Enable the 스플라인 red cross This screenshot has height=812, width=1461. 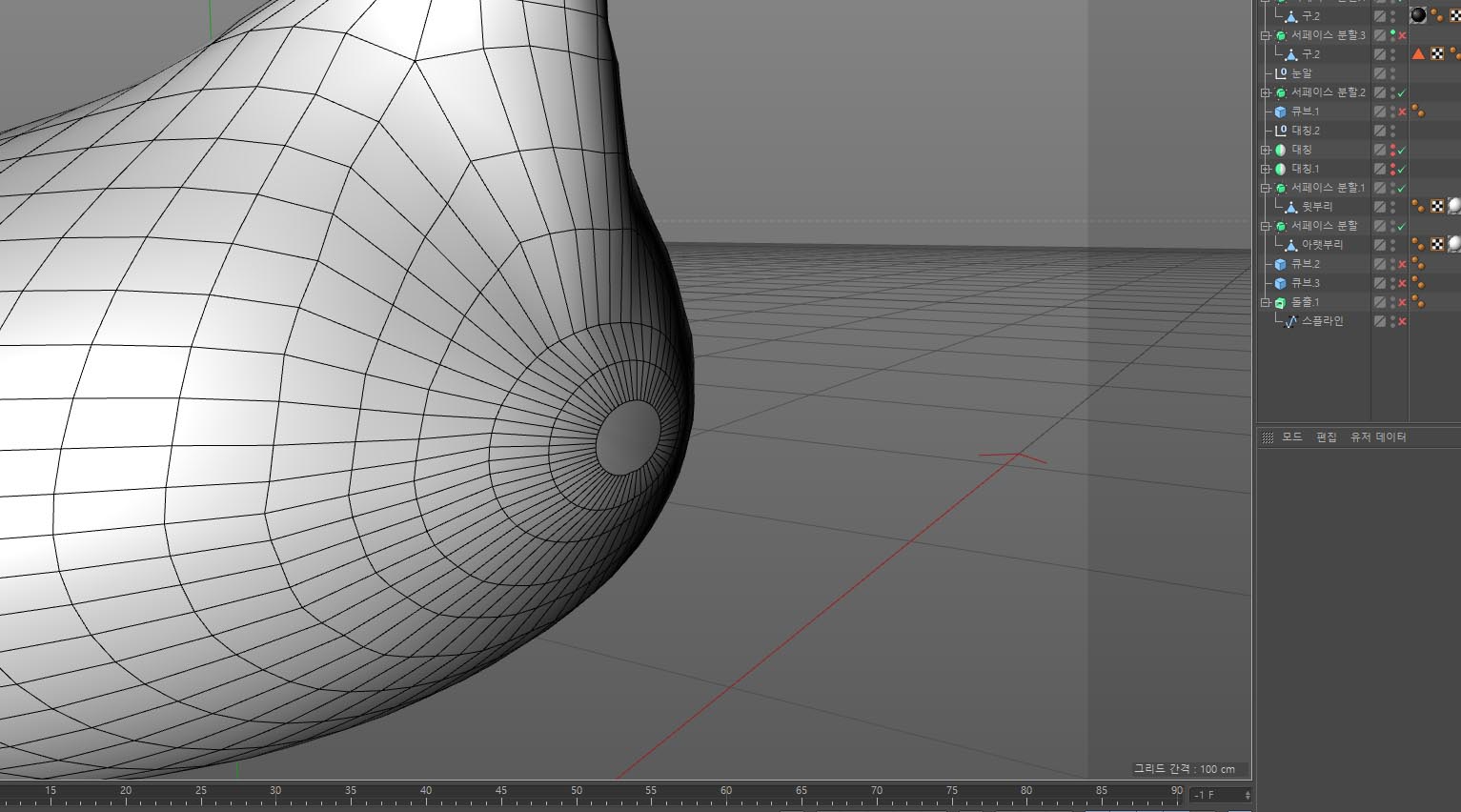[1402, 321]
